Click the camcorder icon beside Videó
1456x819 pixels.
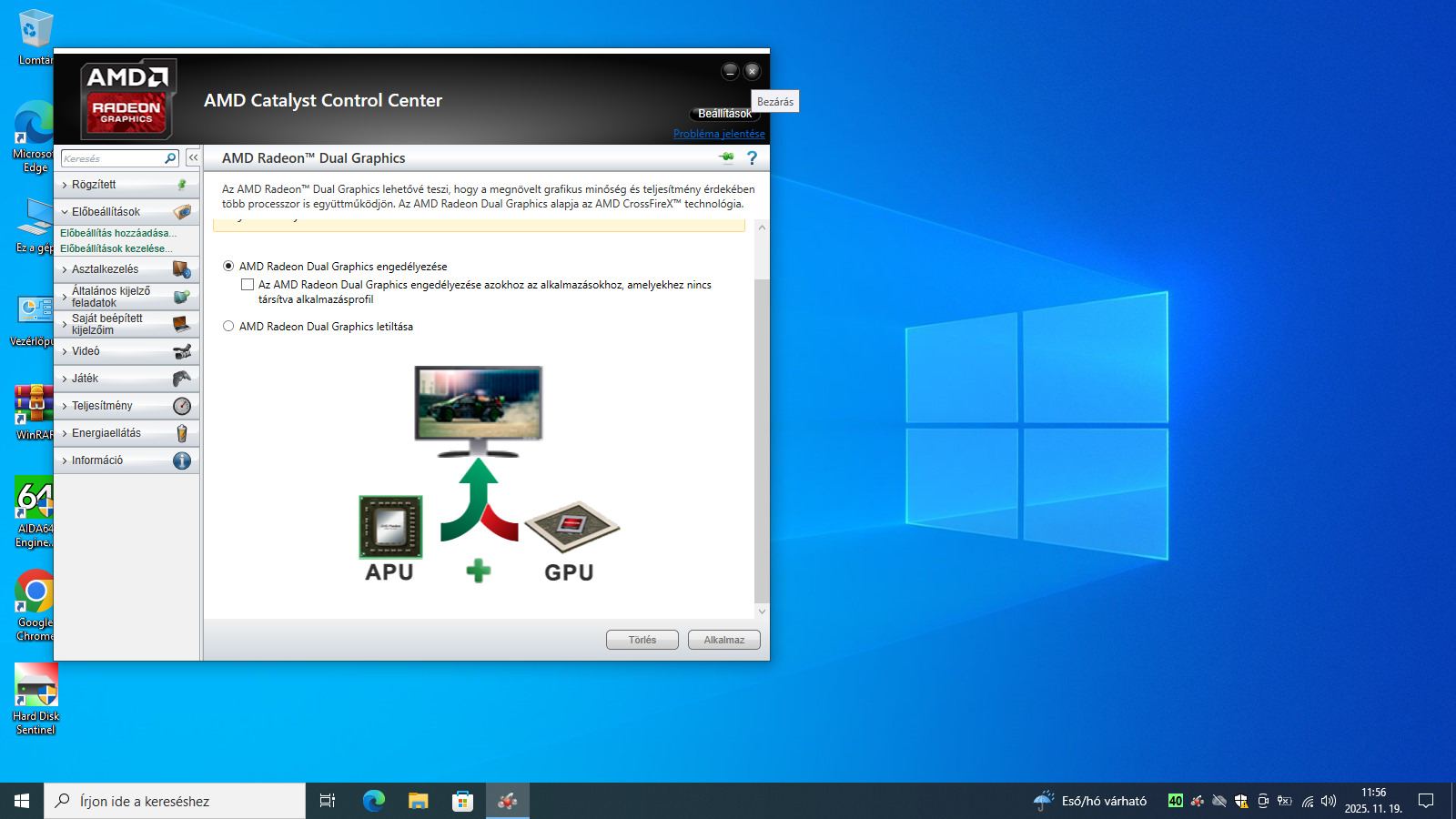point(182,351)
